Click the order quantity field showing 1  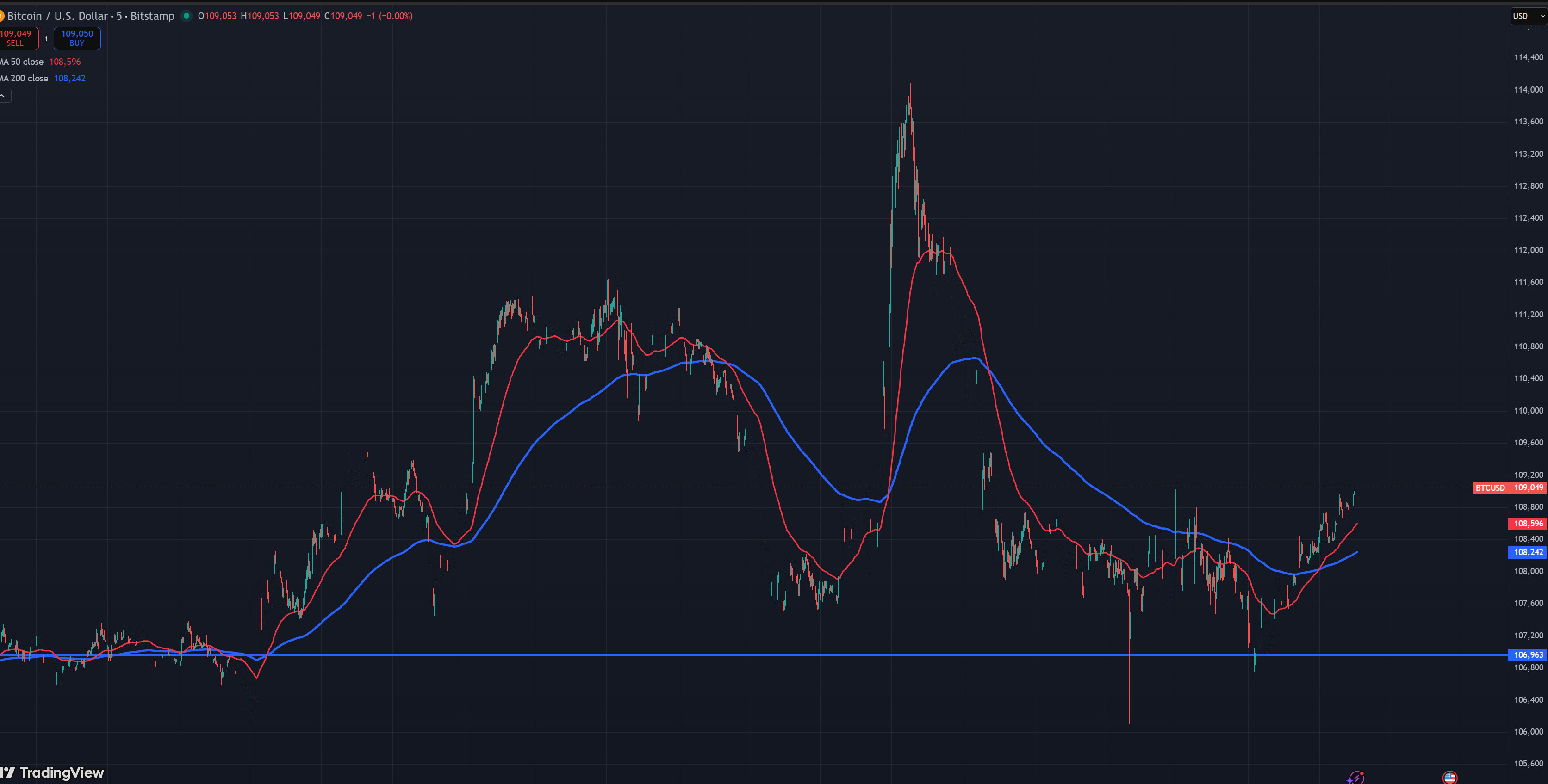46,38
